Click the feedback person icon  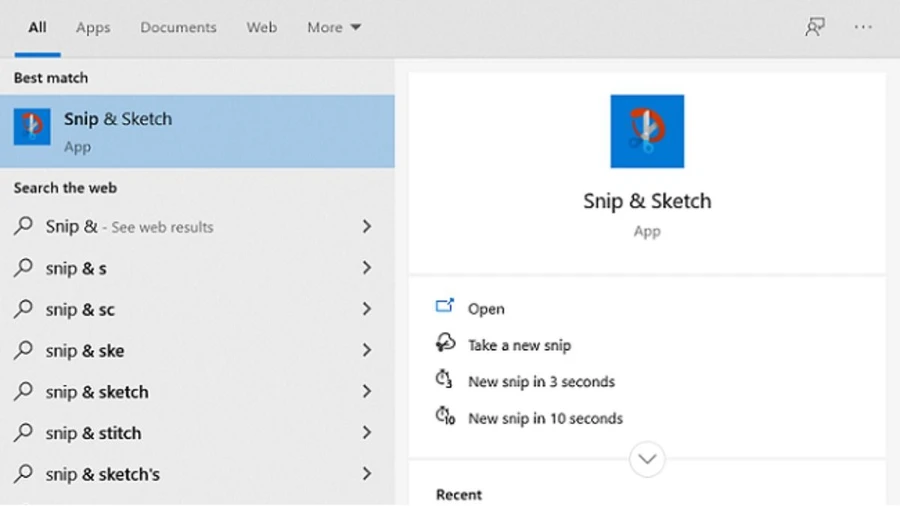pos(814,27)
